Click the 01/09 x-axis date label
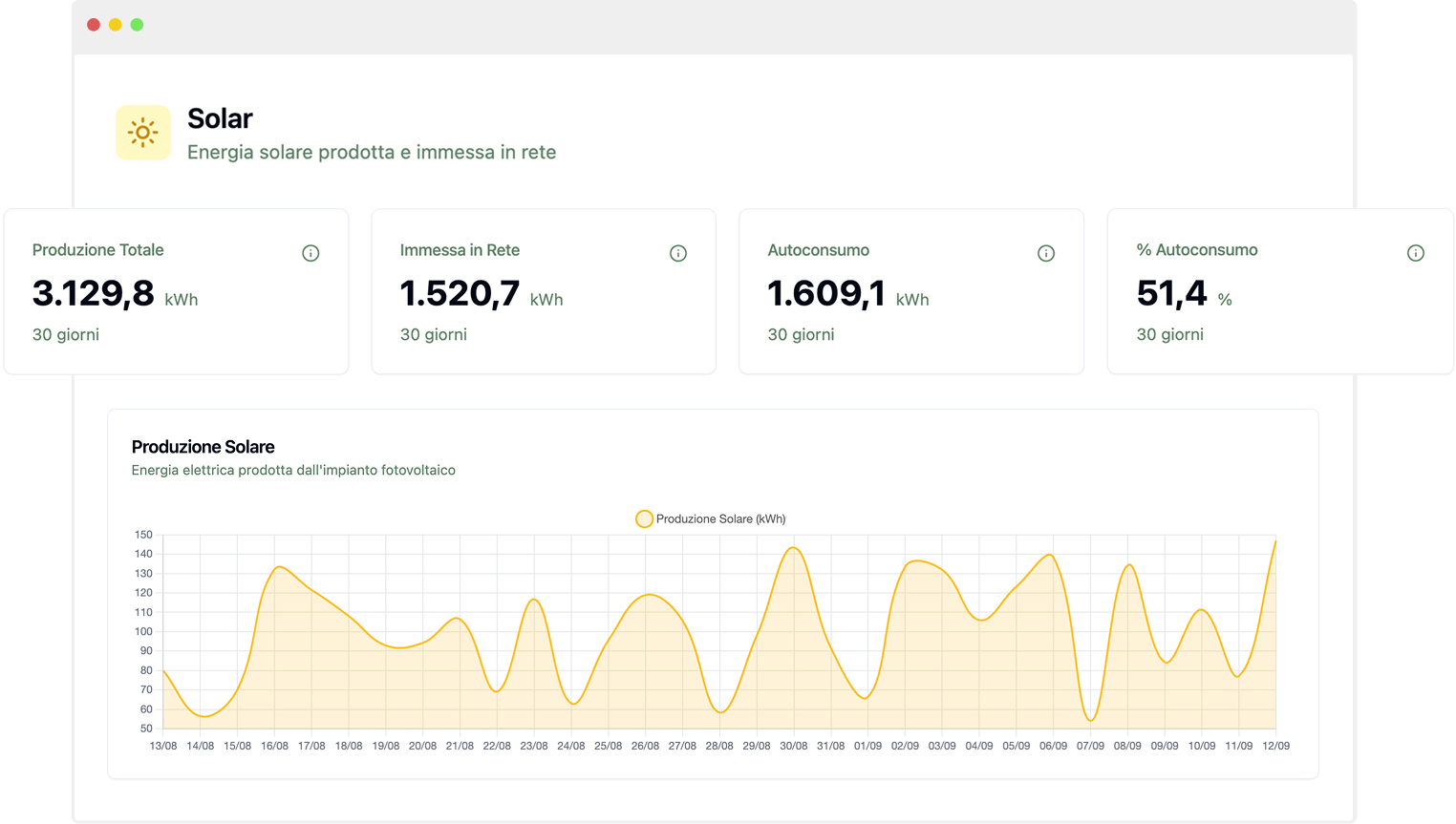Viewport: 1456px width, 824px height. click(x=867, y=746)
